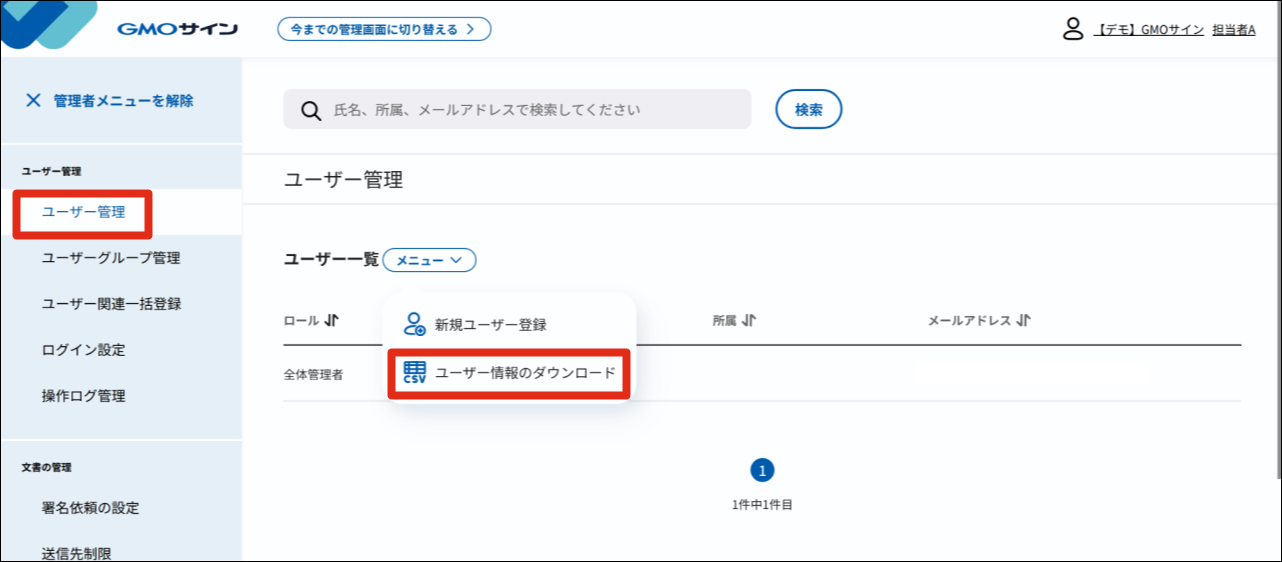Open ユーザーグループ管理 in the sidebar
The height and width of the screenshot is (562, 1282).
111,258
